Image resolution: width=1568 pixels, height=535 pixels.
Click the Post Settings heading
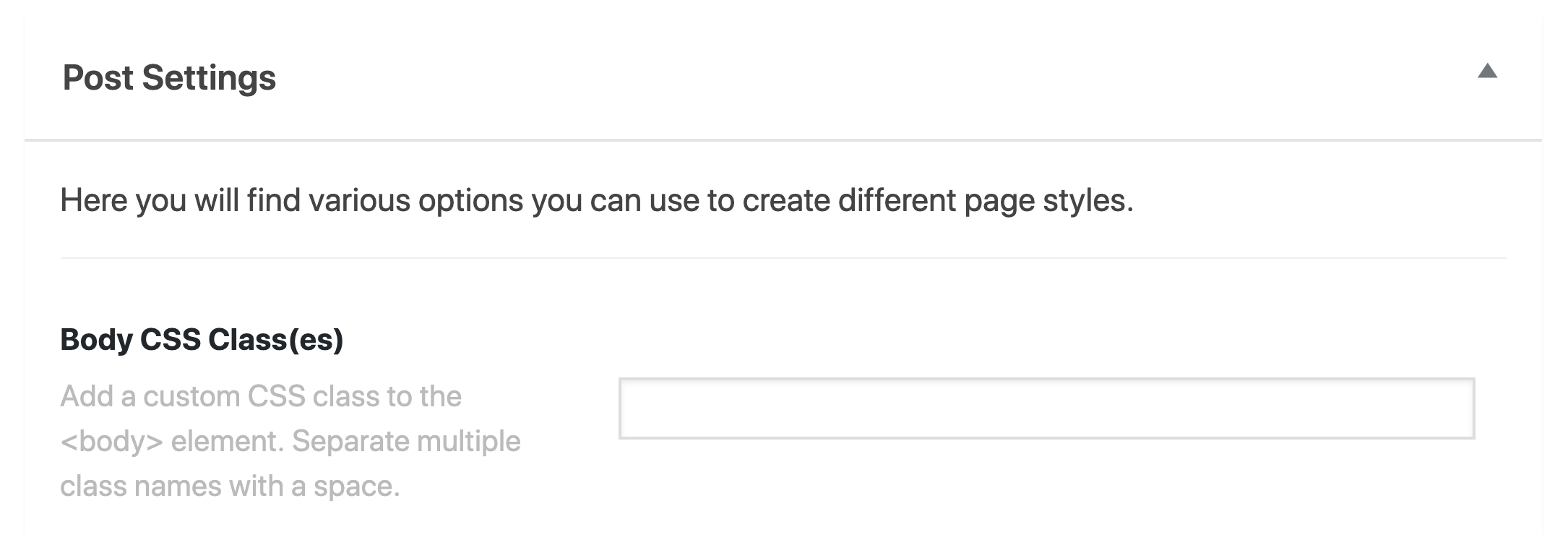tap(169, 77)
